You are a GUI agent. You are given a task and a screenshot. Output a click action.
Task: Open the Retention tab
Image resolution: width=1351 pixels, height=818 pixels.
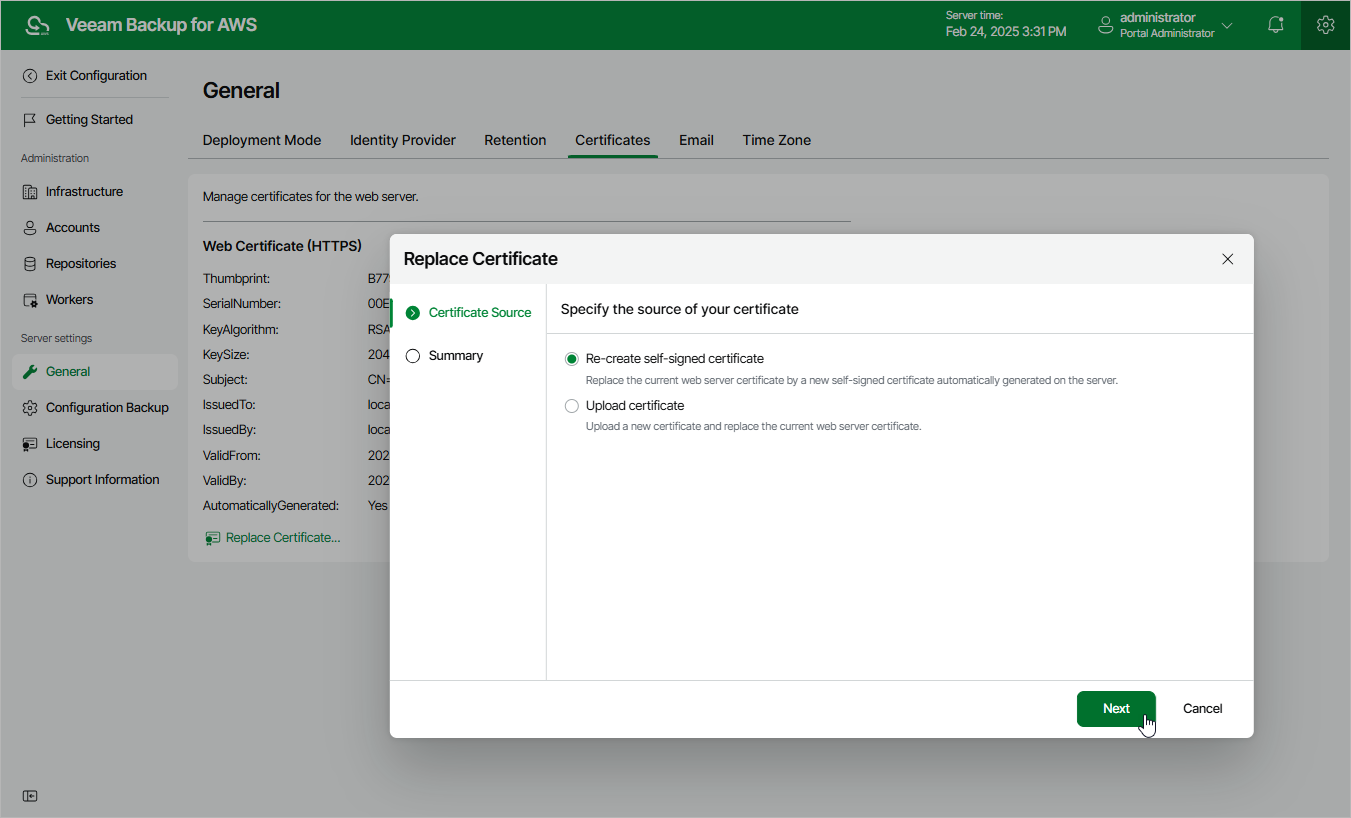515,140
